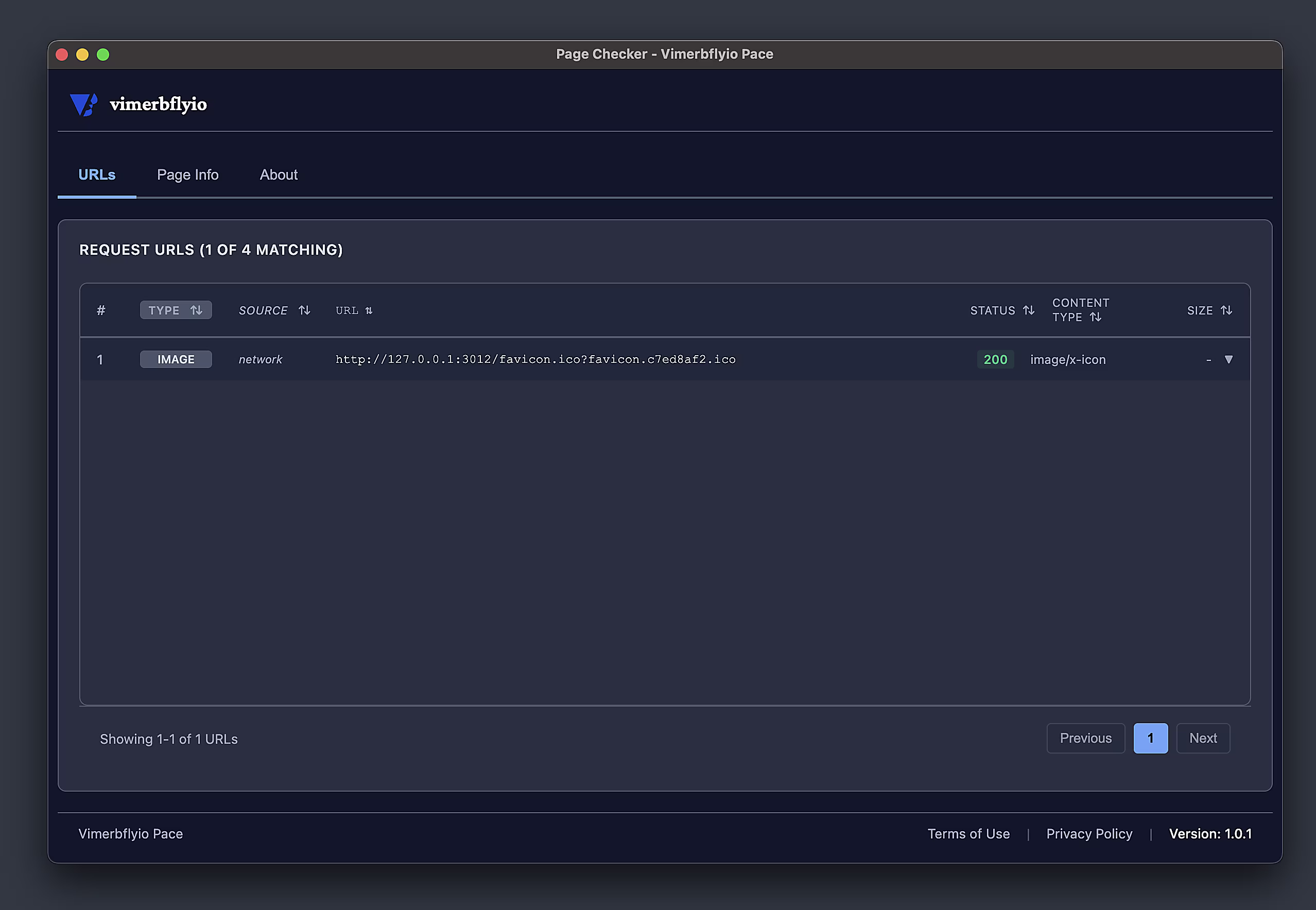The width and height of the screenshot is (1316, 910).
Task: Open the About tab
Action: 278,174
